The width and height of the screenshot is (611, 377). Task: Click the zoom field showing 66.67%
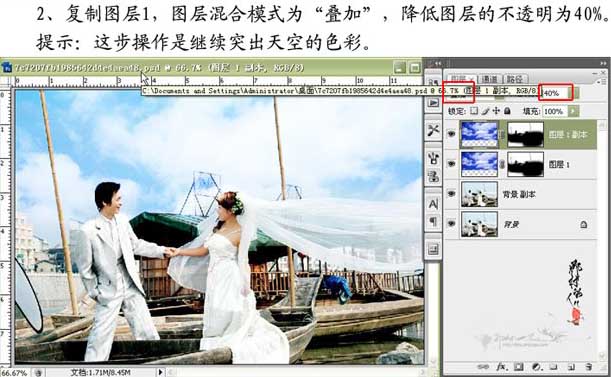coord(15,373)
